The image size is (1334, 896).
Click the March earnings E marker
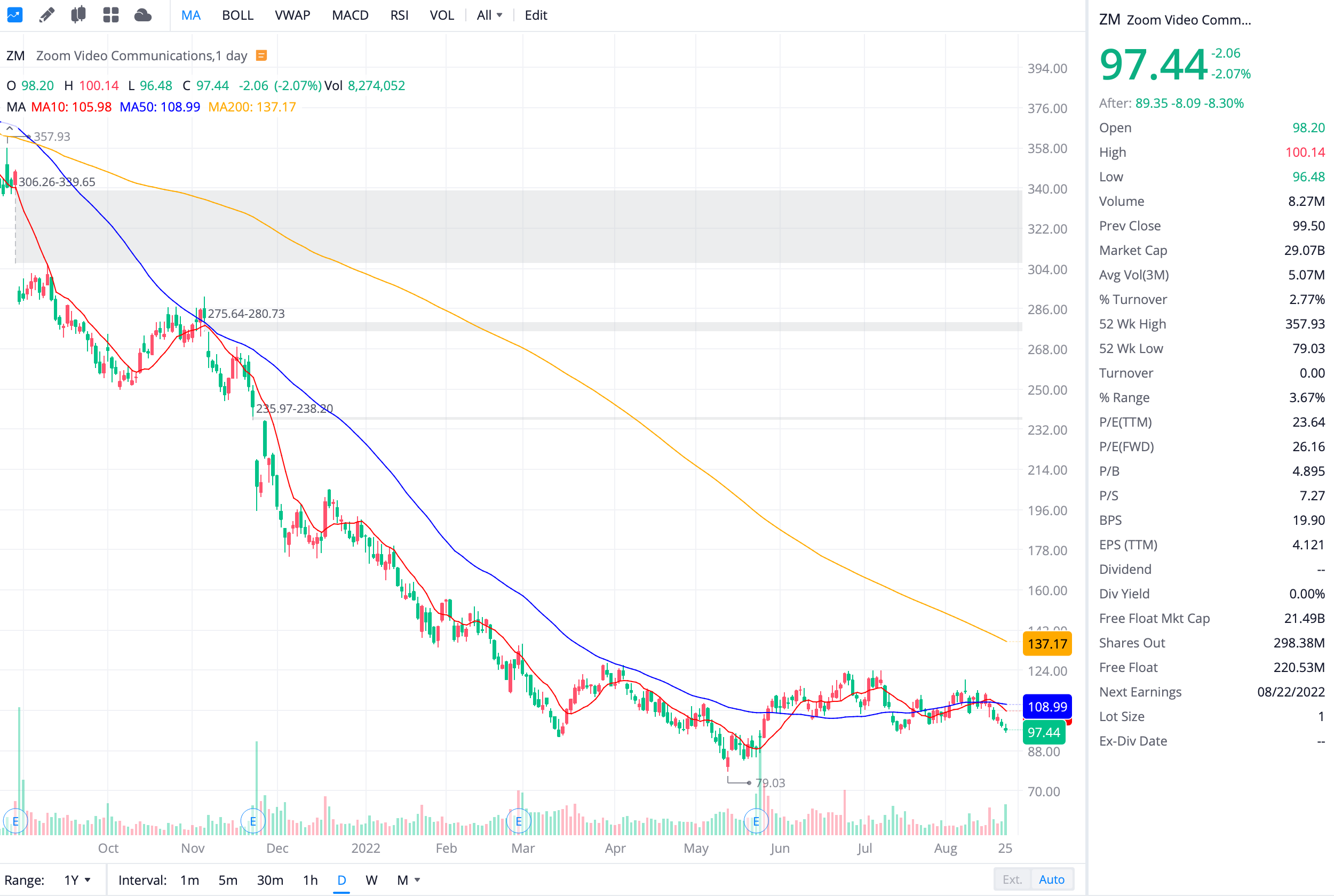(x=519, y=821)
